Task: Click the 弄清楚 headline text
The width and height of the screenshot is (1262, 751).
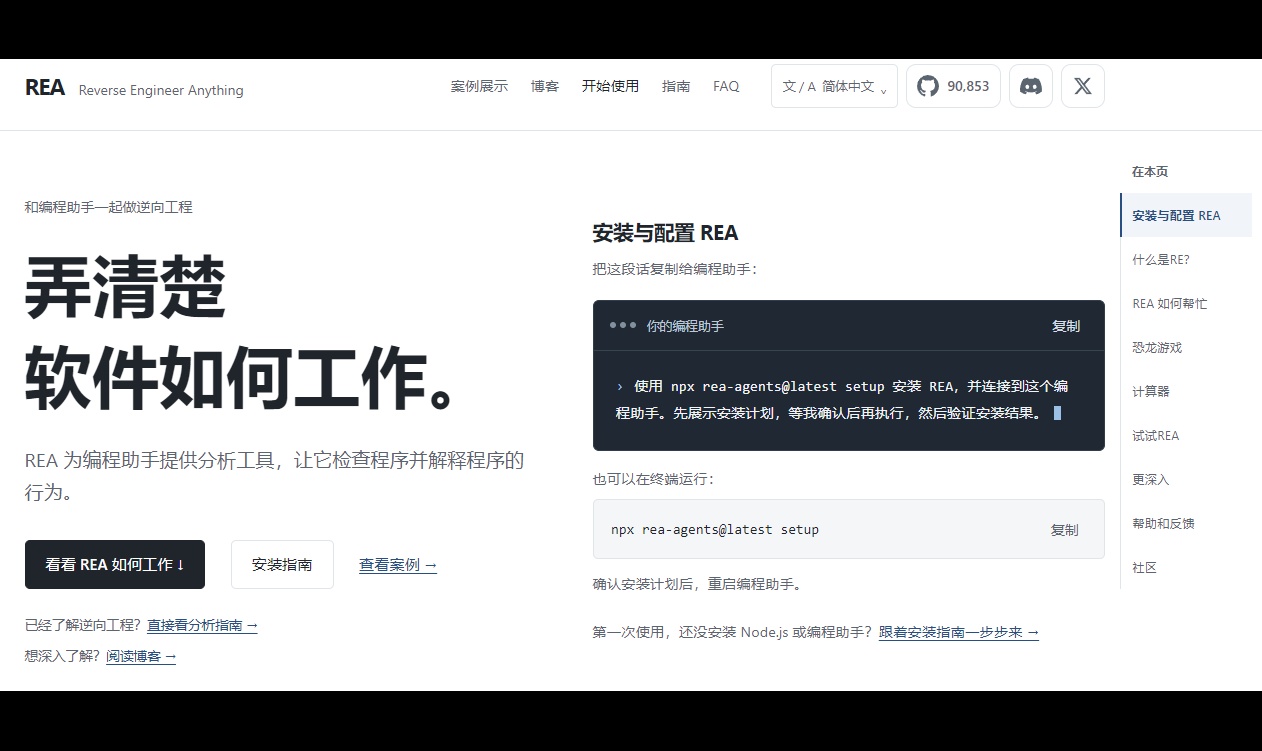Action: click(x=125, y=287)
